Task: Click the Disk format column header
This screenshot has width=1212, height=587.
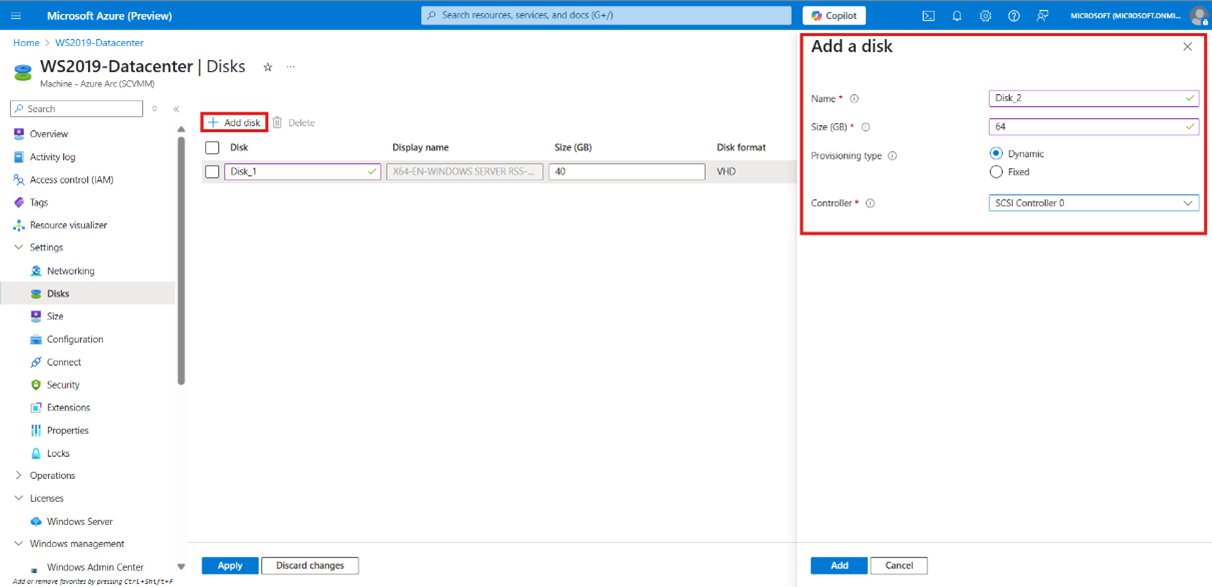Action: 741,148
